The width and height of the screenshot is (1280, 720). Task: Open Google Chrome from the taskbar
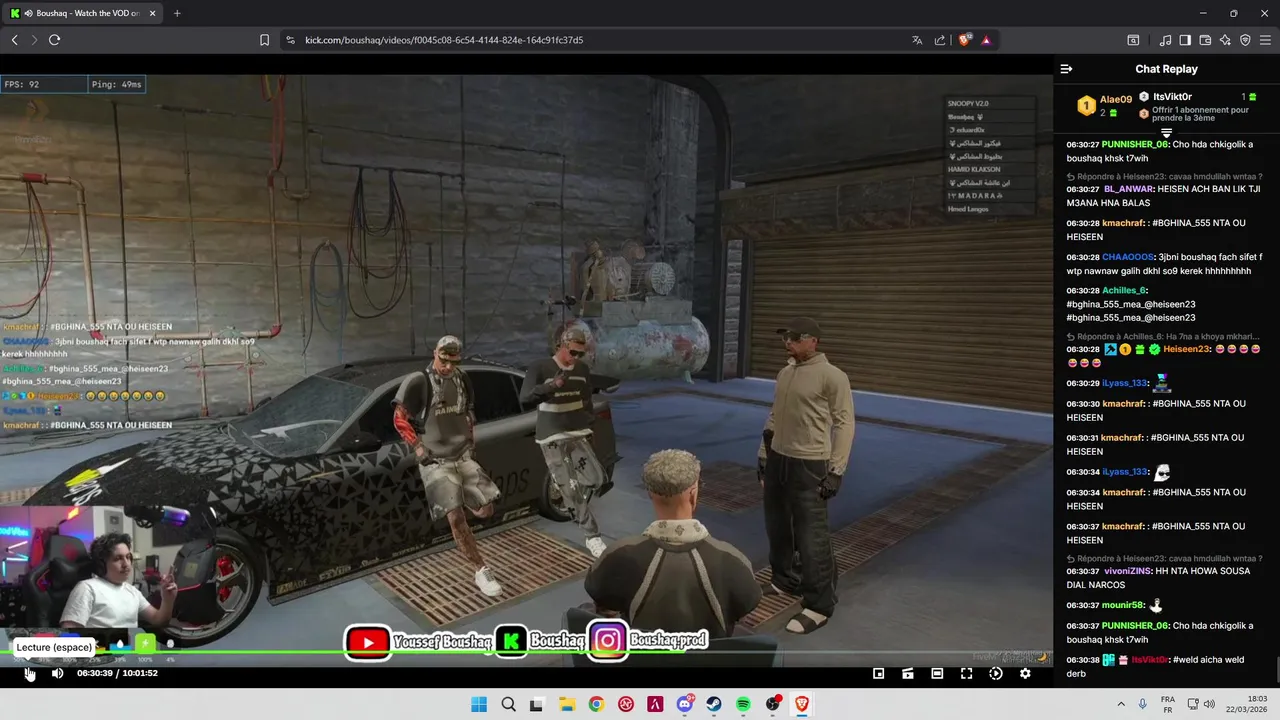[x=596, y=705]
